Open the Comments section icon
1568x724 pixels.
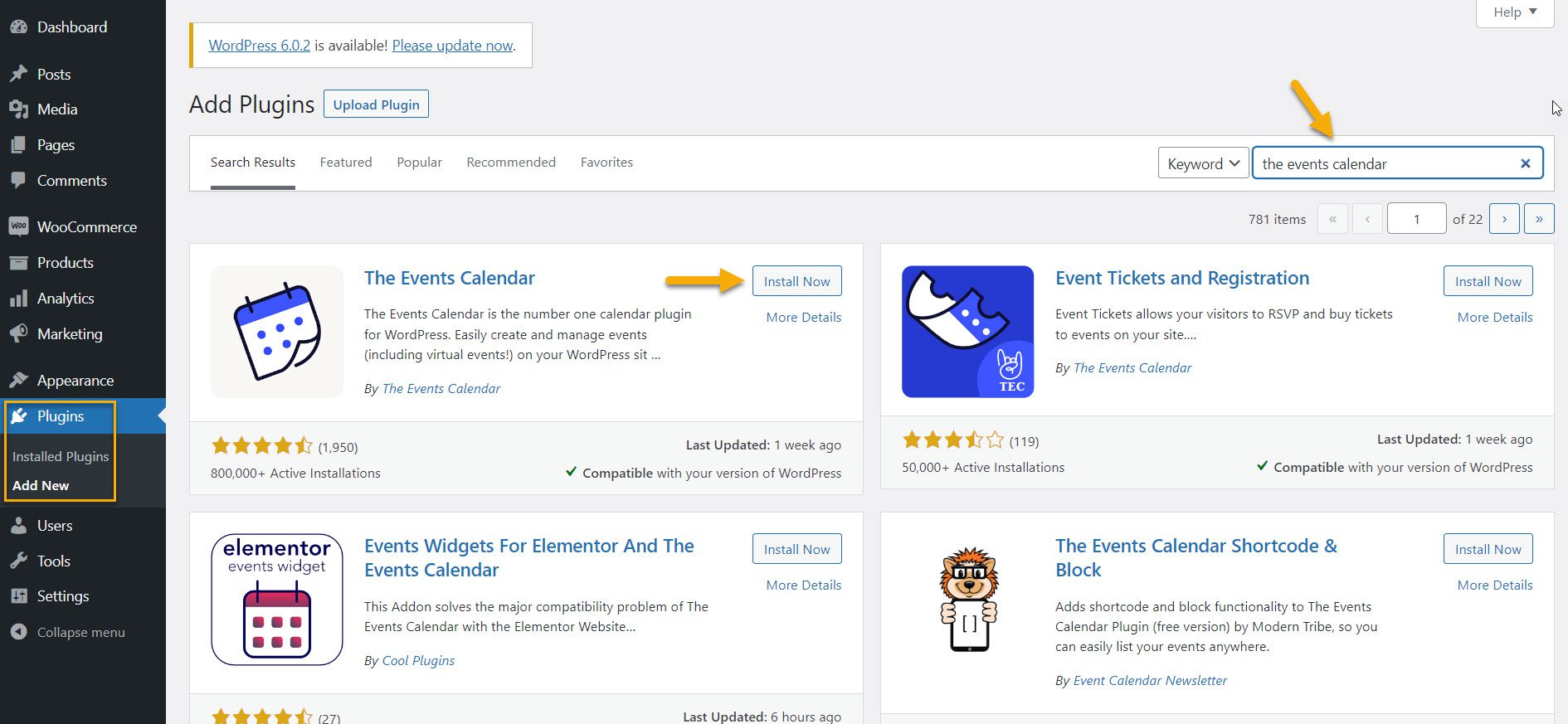point(20,180)
